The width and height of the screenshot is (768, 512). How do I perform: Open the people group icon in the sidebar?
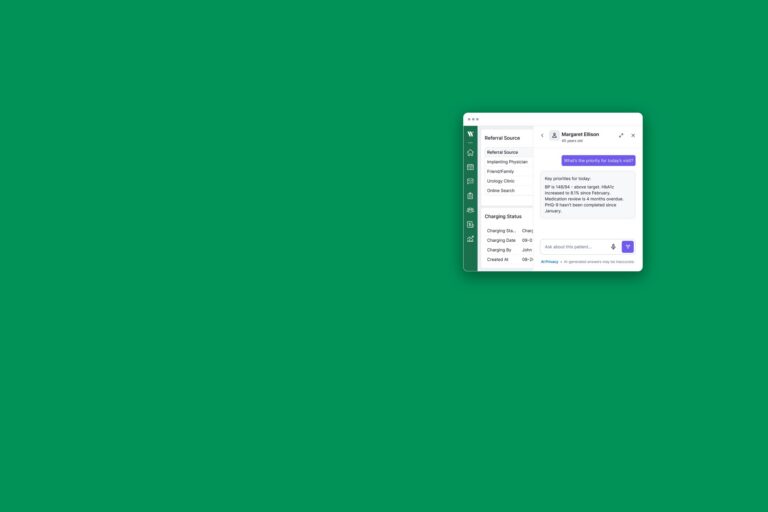pos(470,210)
